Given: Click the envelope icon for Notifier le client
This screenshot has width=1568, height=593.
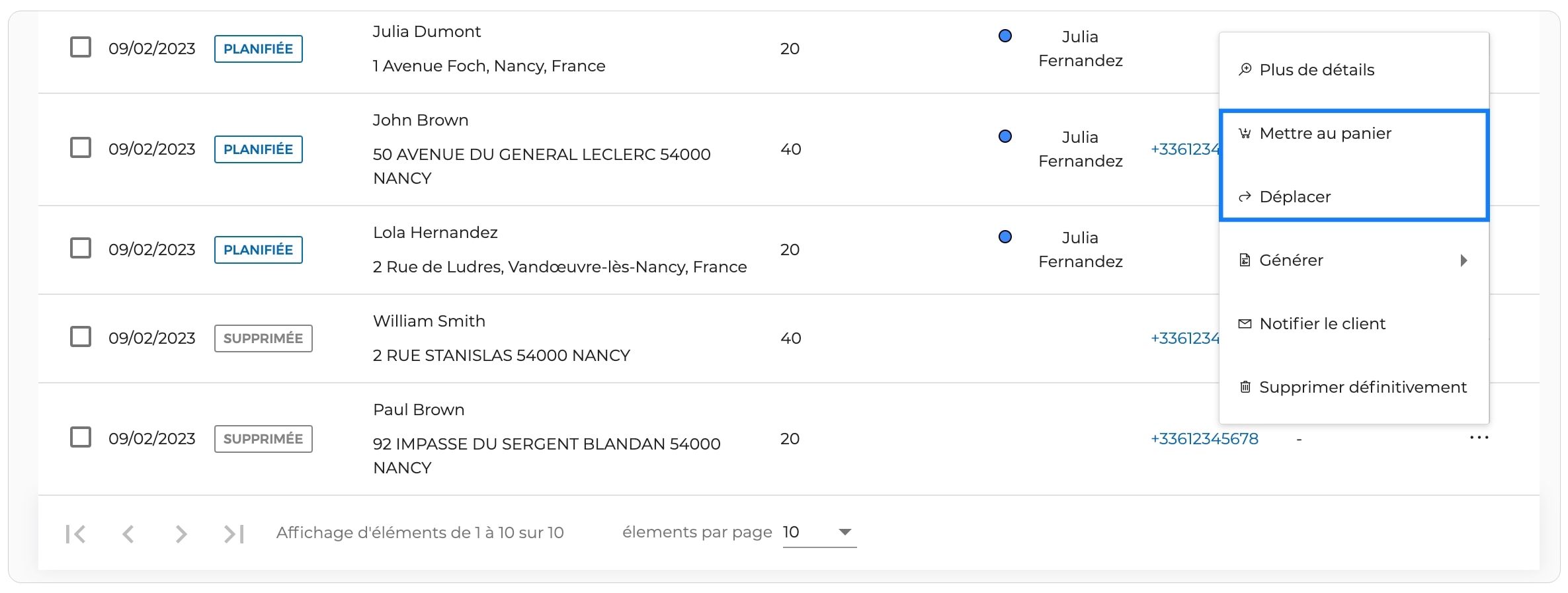Looking at the screenshot, I should click(1245, 323).
